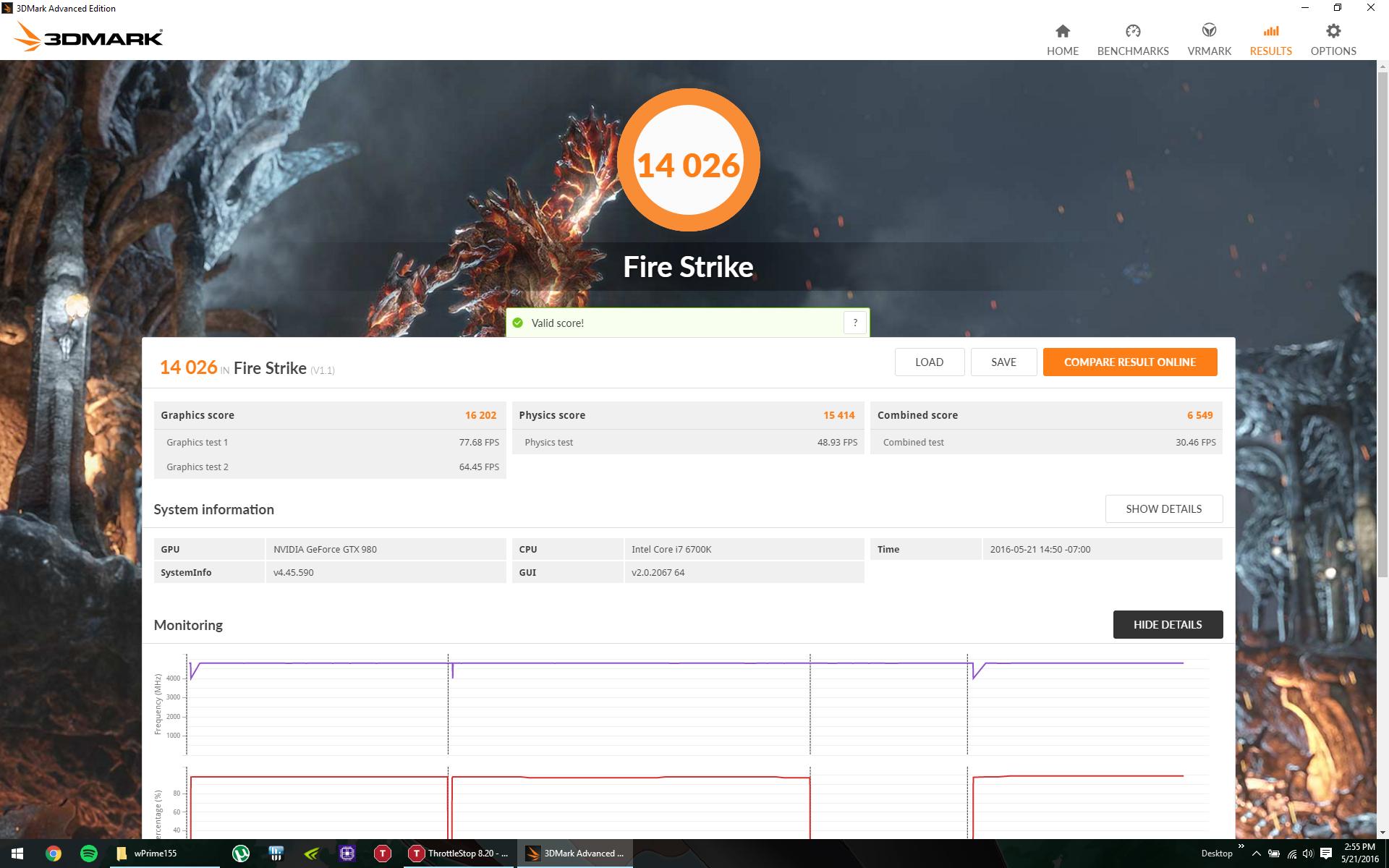Image resolution: width=1389 pixels, height=868 pixels.
Task: Click the Monitoring heading
Action: [188, 625]
